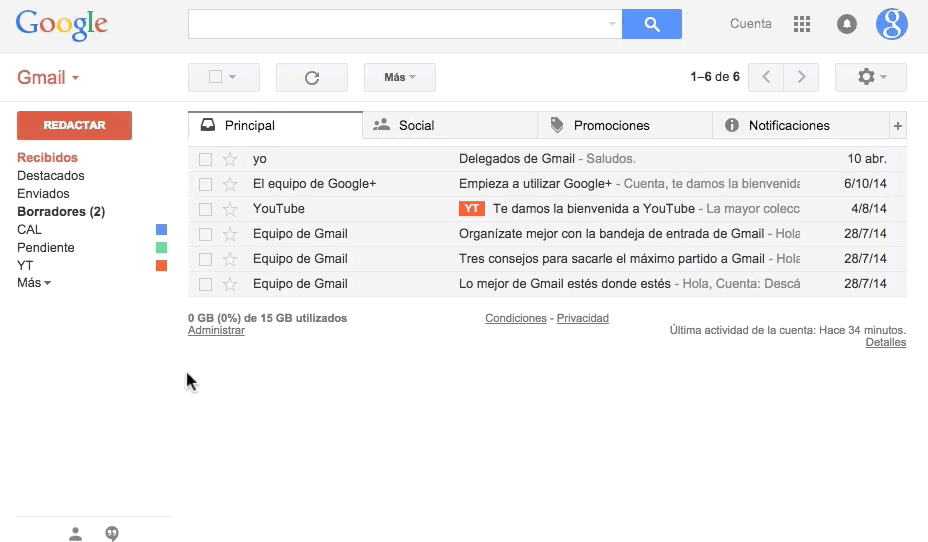Star the Organízate mejor message

[x=230, y=234]
